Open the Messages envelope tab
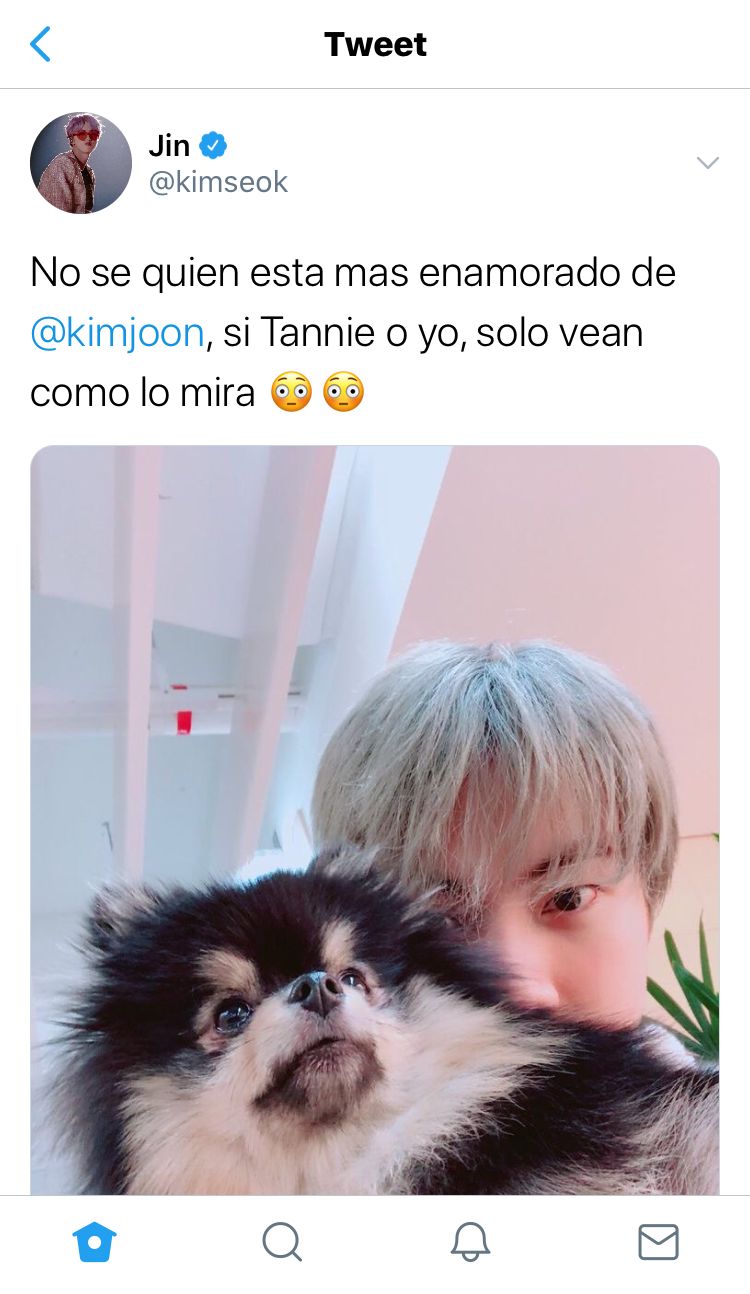 (x=658, y=1242)
